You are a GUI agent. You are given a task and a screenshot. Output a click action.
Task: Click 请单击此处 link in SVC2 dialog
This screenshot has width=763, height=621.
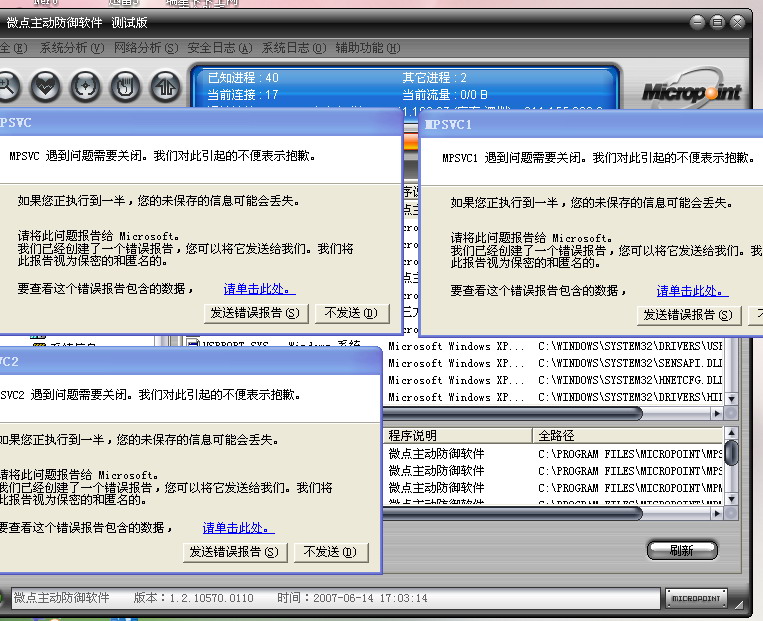[238, 528]
